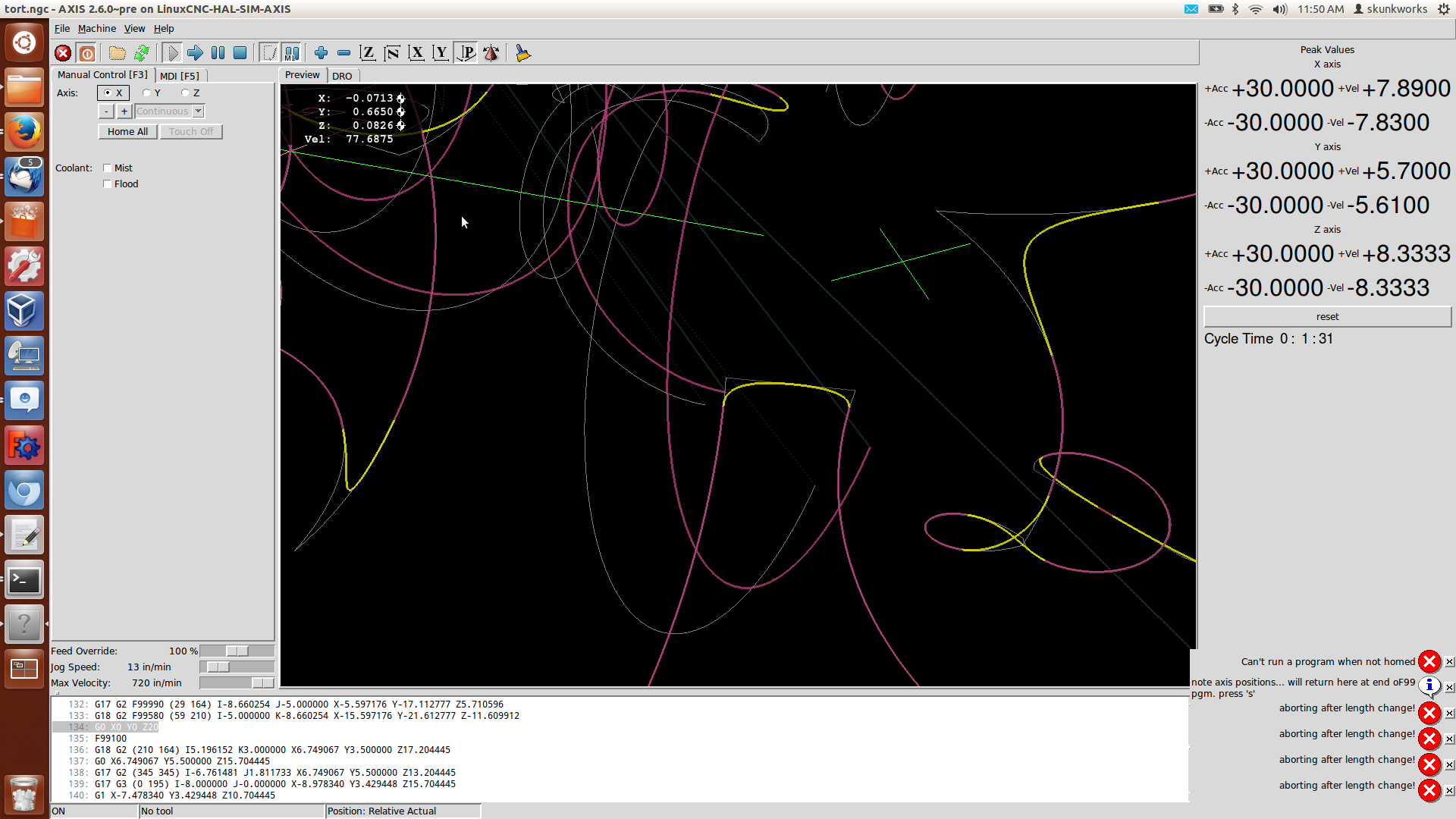Switch to front Y view
This screenshot has height=819, width=1456.
pyautogui.click(x=441, y=53)
